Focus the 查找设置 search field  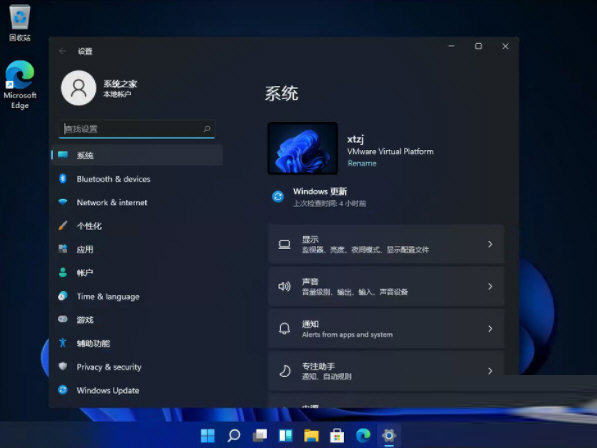click(x=137, y=129)
